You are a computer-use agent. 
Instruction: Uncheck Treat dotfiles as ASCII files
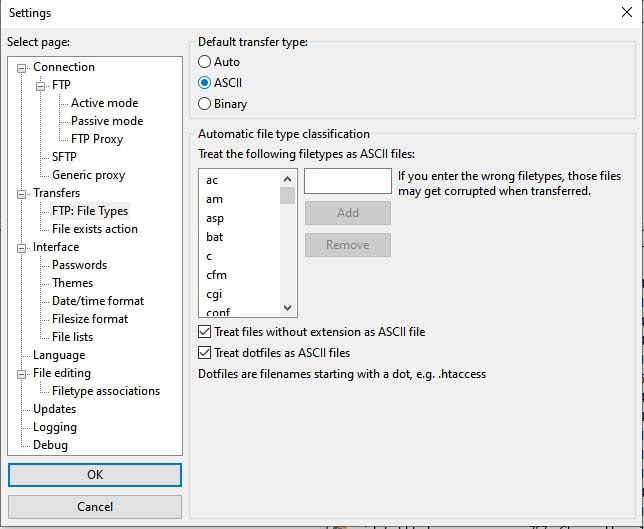click(205, 353)
